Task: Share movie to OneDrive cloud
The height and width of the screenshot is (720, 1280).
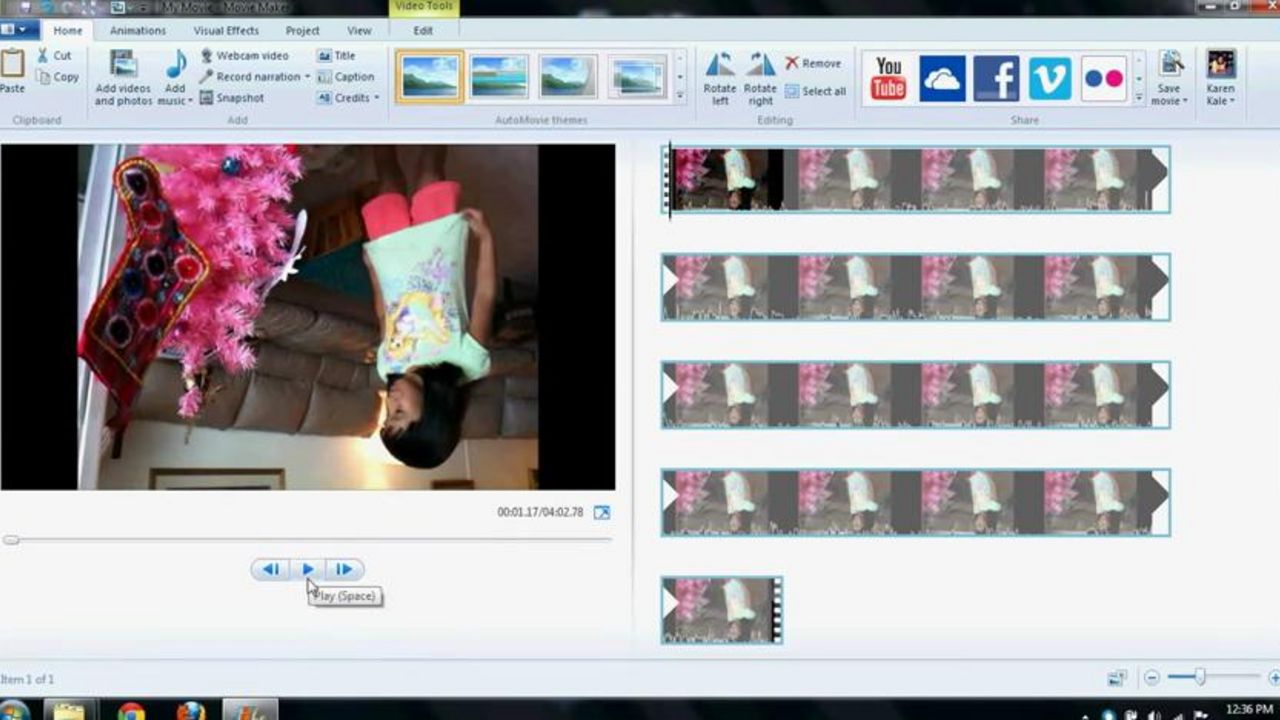Action: coord(942,78)
